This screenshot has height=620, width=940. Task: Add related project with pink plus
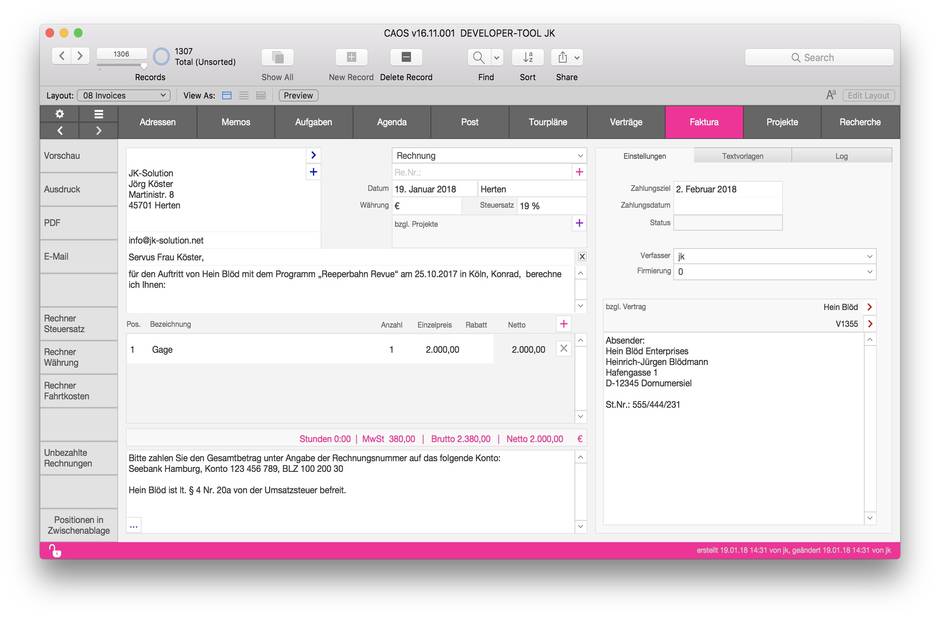(x=579, y=223)
